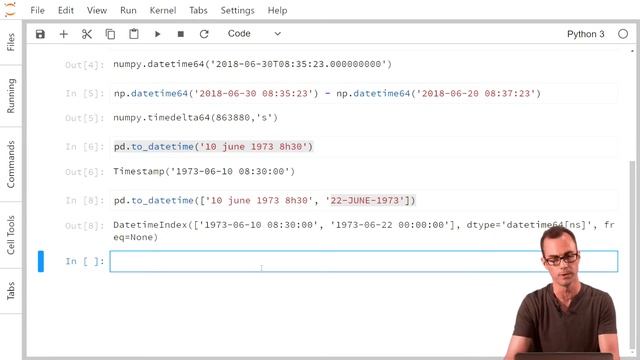
Task: Click the output numpy.timedelta64(863880,'s')
Action: tap(196, 118)
